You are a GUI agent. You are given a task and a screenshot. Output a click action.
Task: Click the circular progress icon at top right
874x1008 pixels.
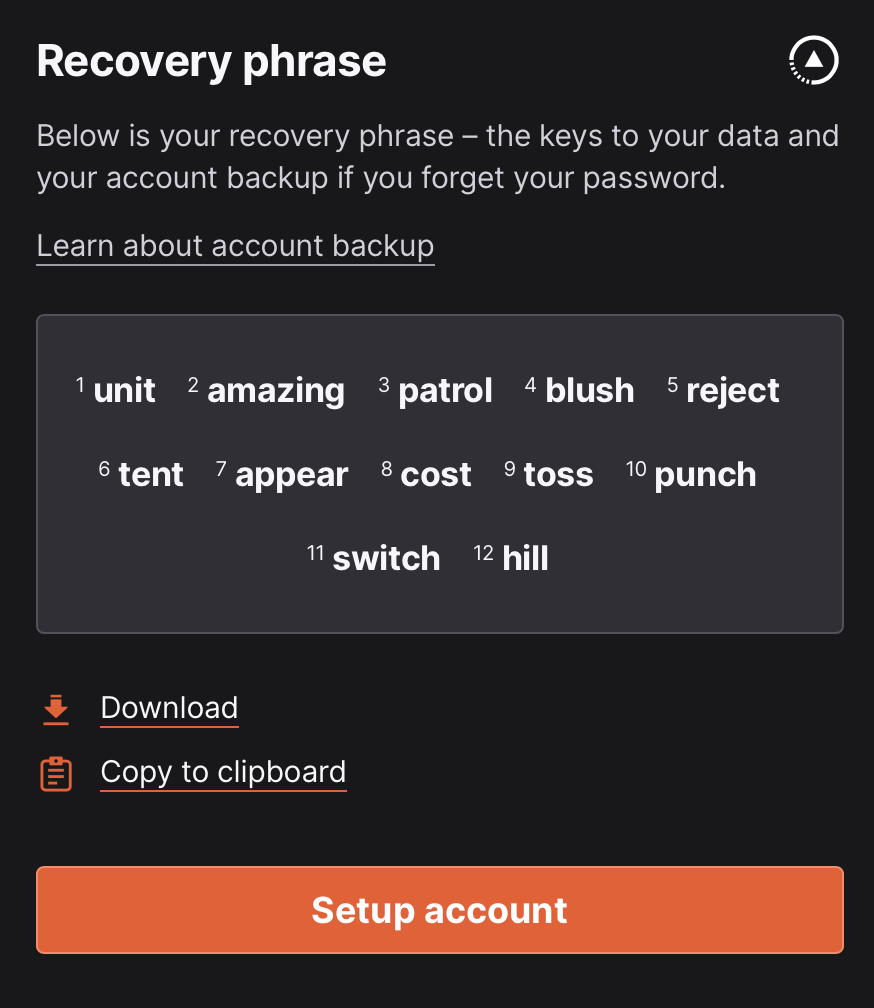(x=813, y=61)
